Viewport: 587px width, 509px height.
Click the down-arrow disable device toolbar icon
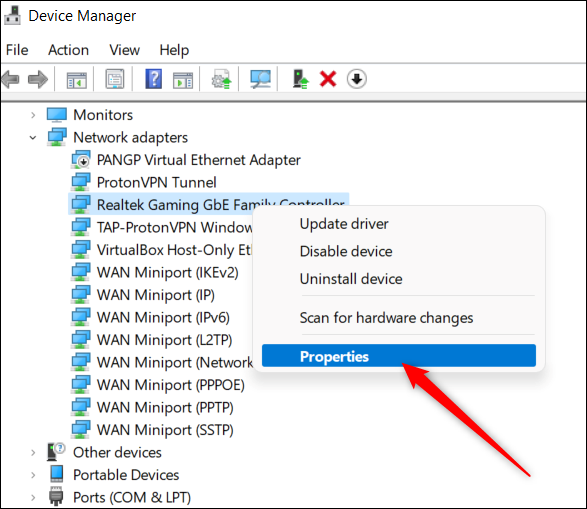click(x=357, y=79)
